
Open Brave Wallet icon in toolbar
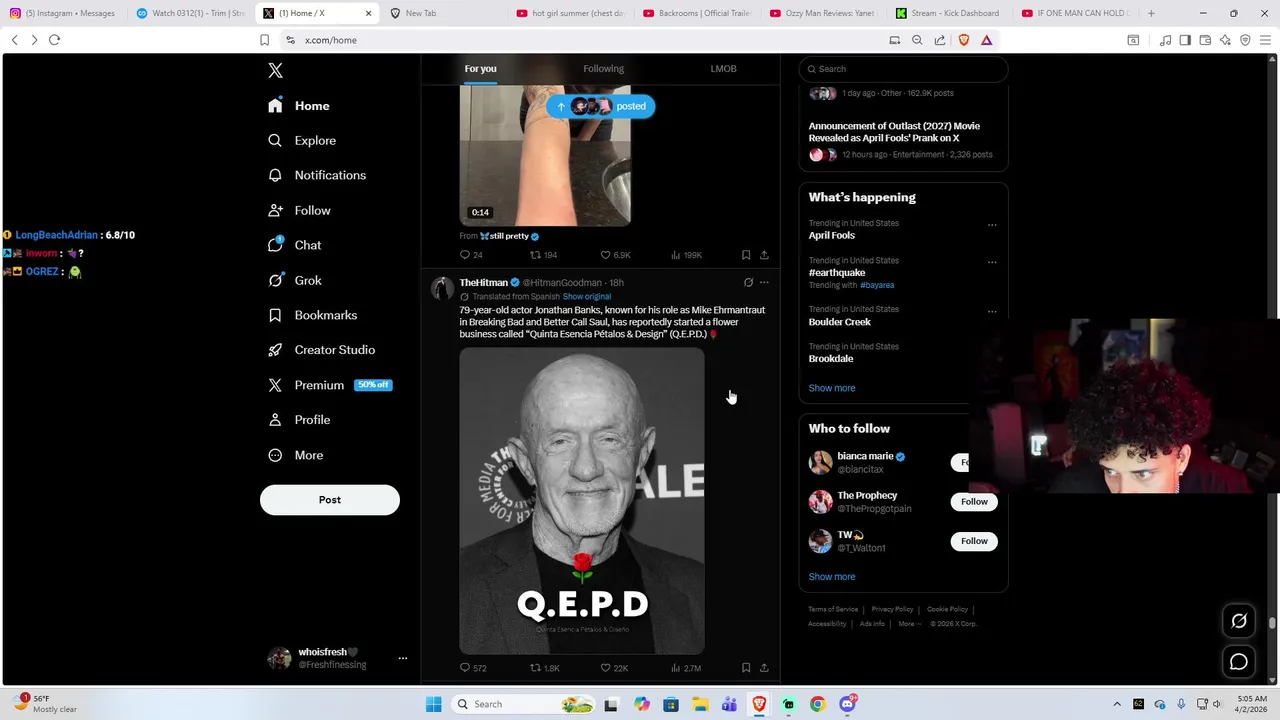[1205, 40]
